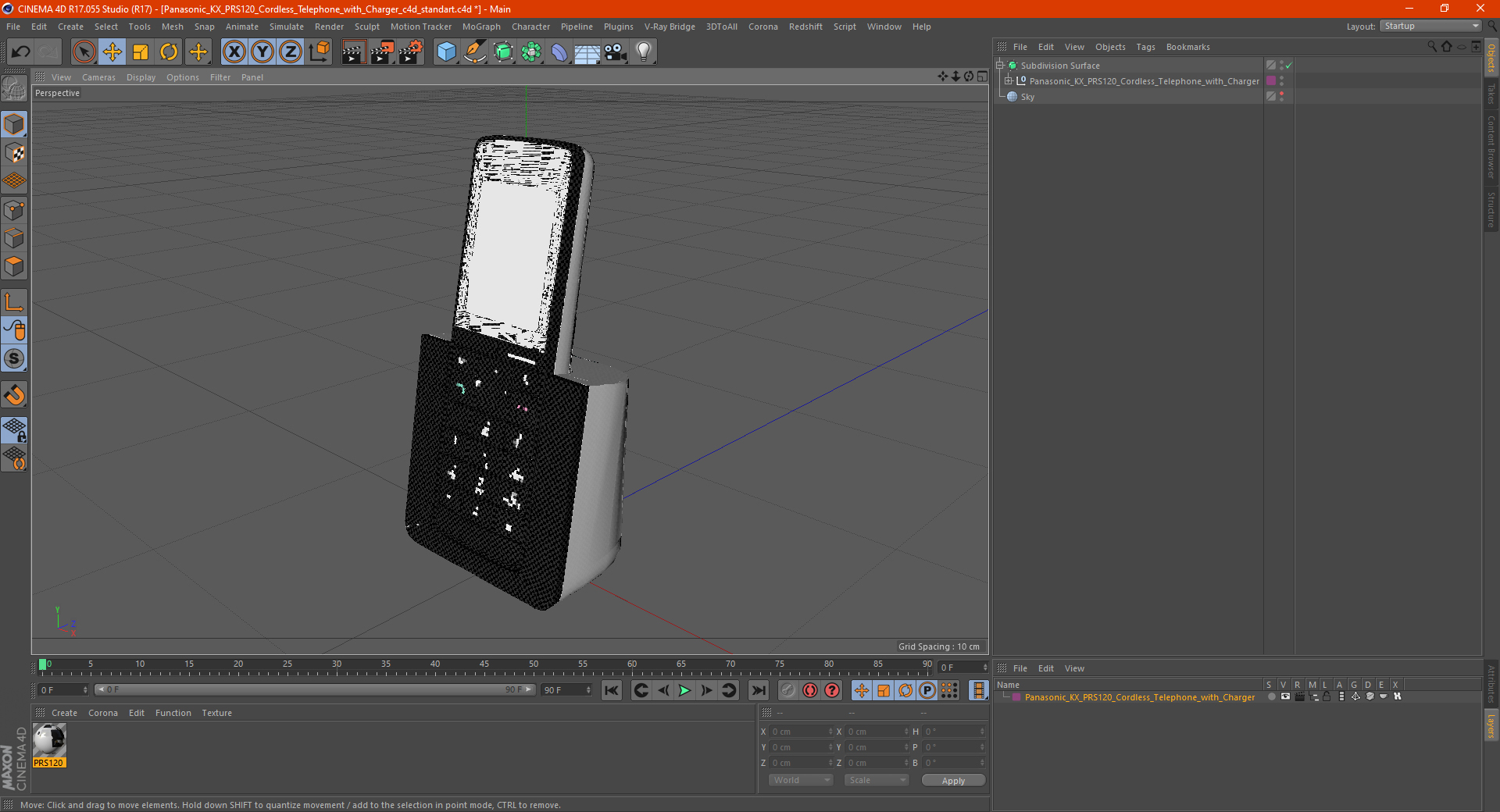
Task: Toggle layer view eye icon in Layers panel
Action: click(1285, 696)
